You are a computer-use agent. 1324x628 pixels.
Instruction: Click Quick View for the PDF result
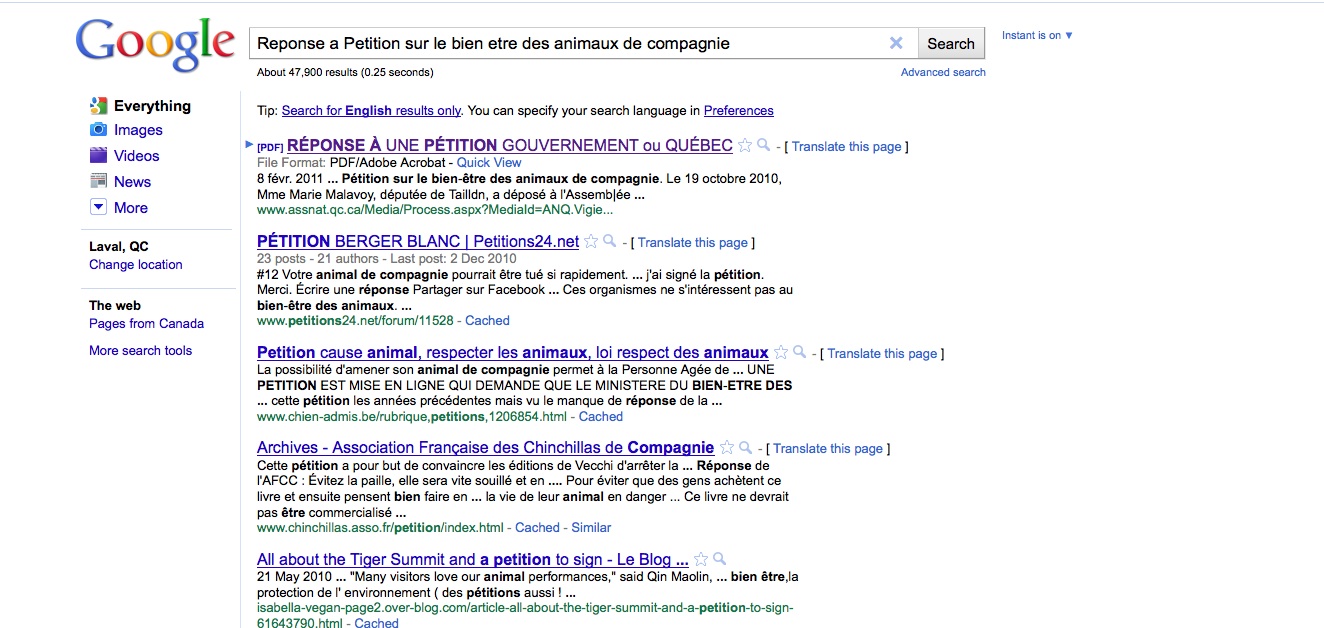[489, 163]
